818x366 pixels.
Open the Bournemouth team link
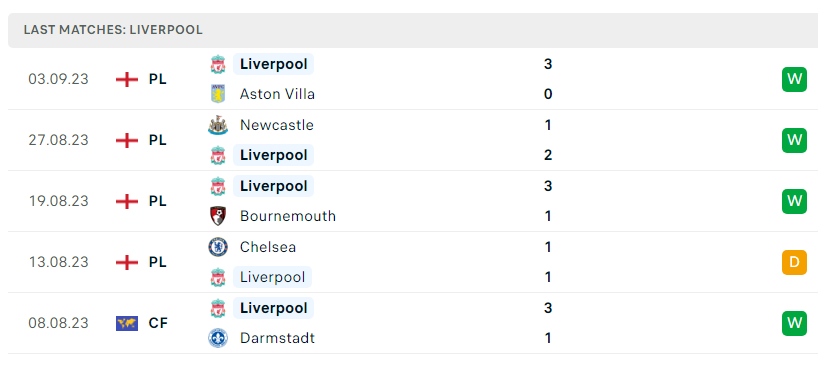coord(288,216)
